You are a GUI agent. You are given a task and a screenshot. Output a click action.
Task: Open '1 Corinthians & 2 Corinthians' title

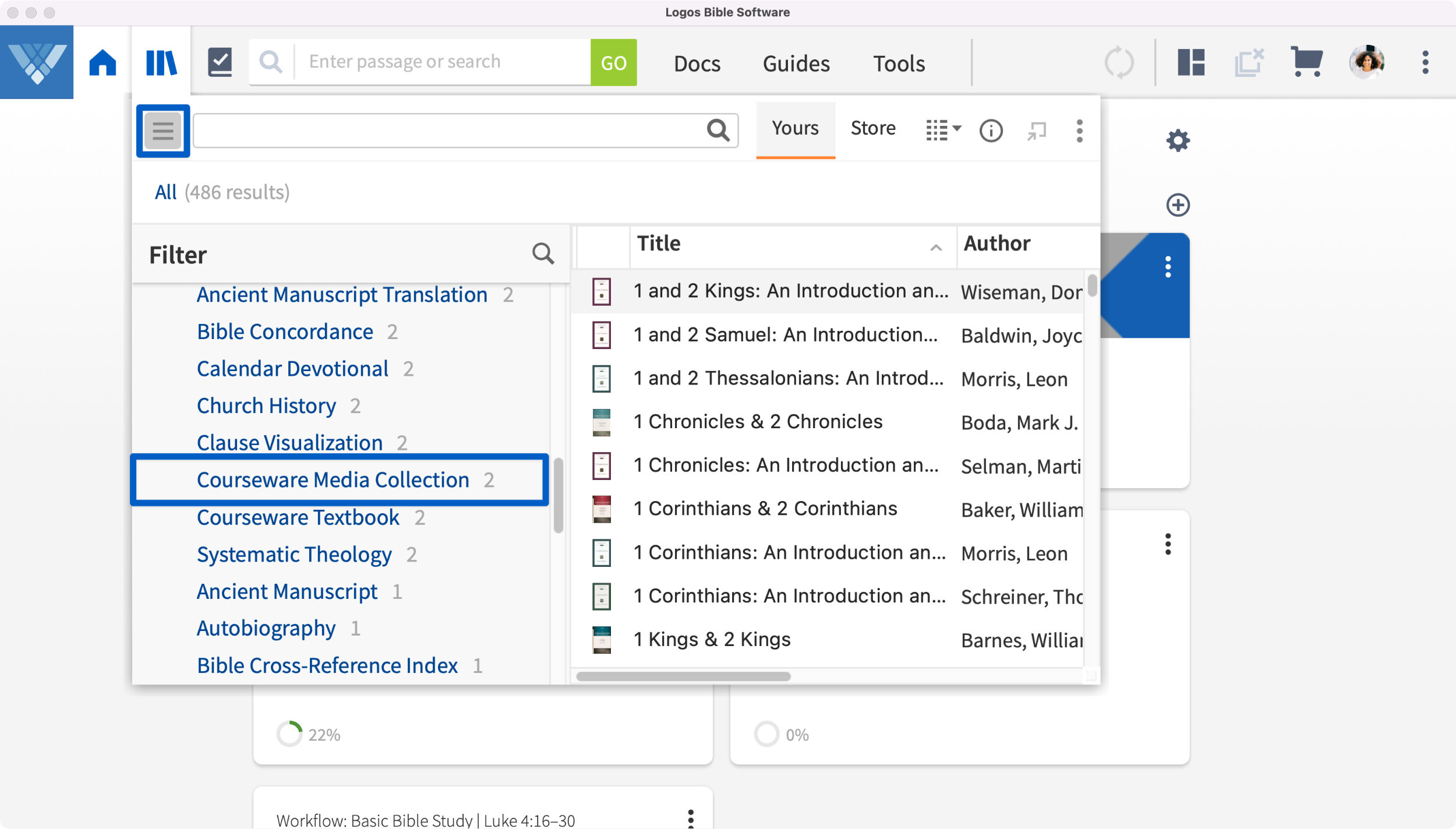click(x=765, y=509)
